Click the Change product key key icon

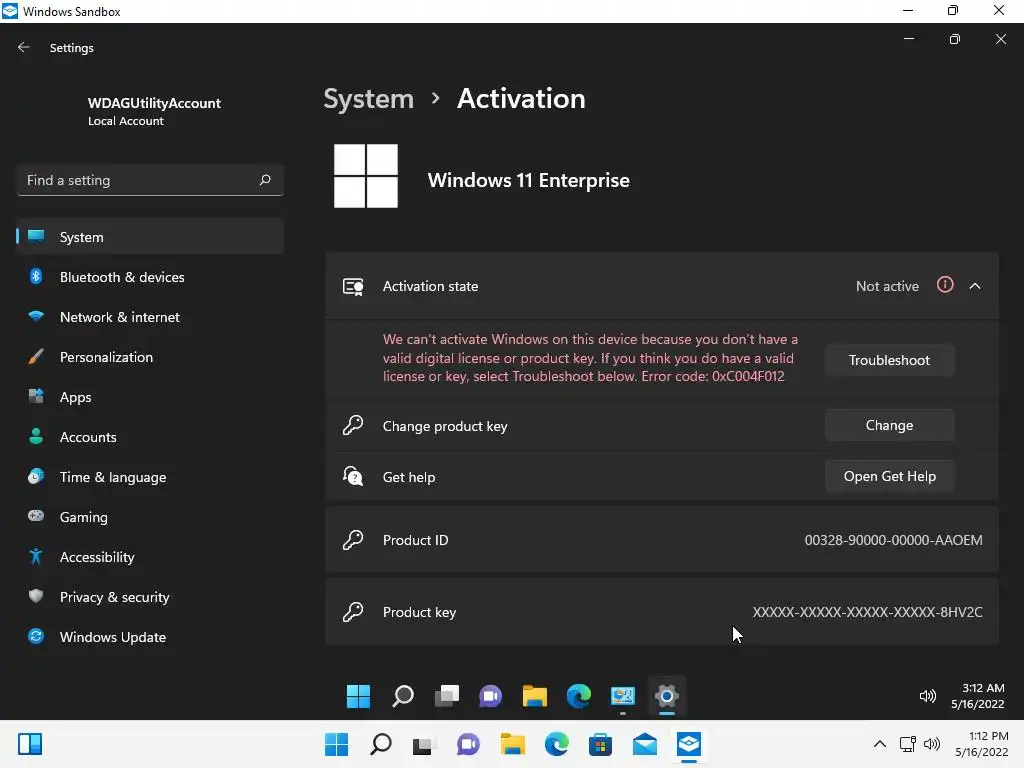pyautogui.click(x=353, y=425)
